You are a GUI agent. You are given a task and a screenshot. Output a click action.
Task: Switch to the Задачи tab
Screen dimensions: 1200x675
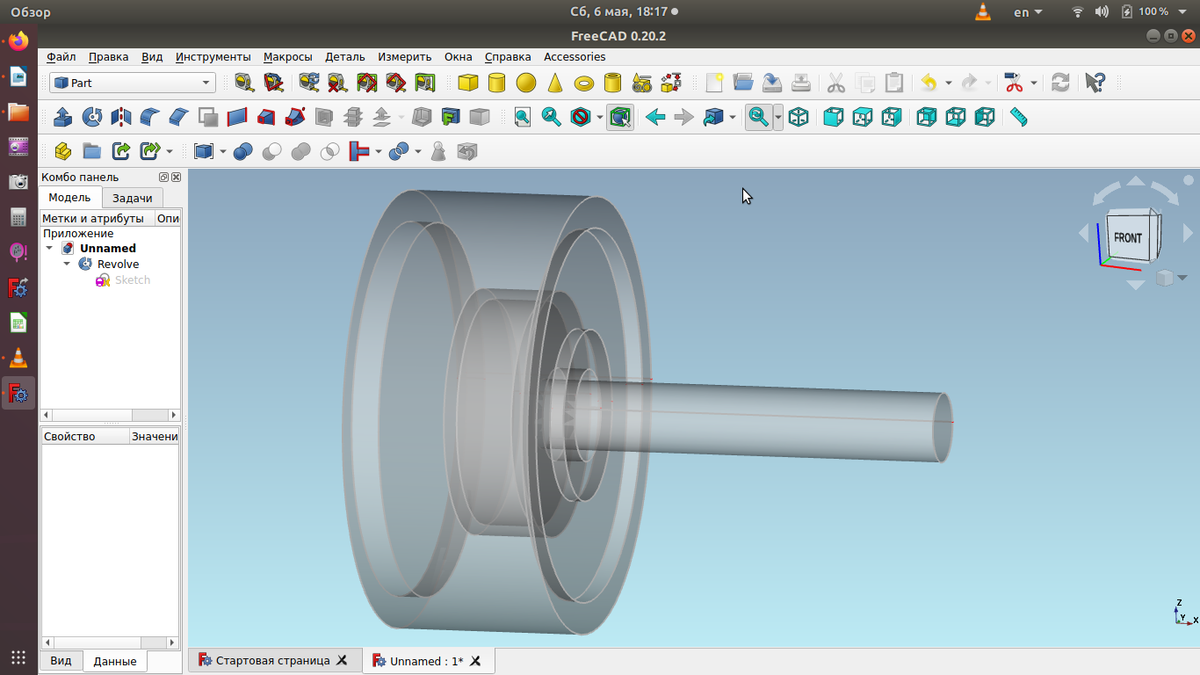[x=132, y=198]
